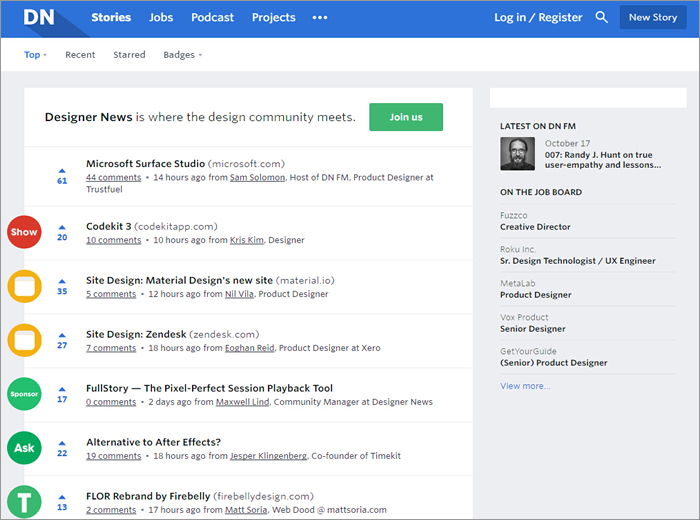The width and height of the screenshot is (700, 520).
Task: Follow the View more jobs link
Action: pyautogui.click(x=525, y=386)
